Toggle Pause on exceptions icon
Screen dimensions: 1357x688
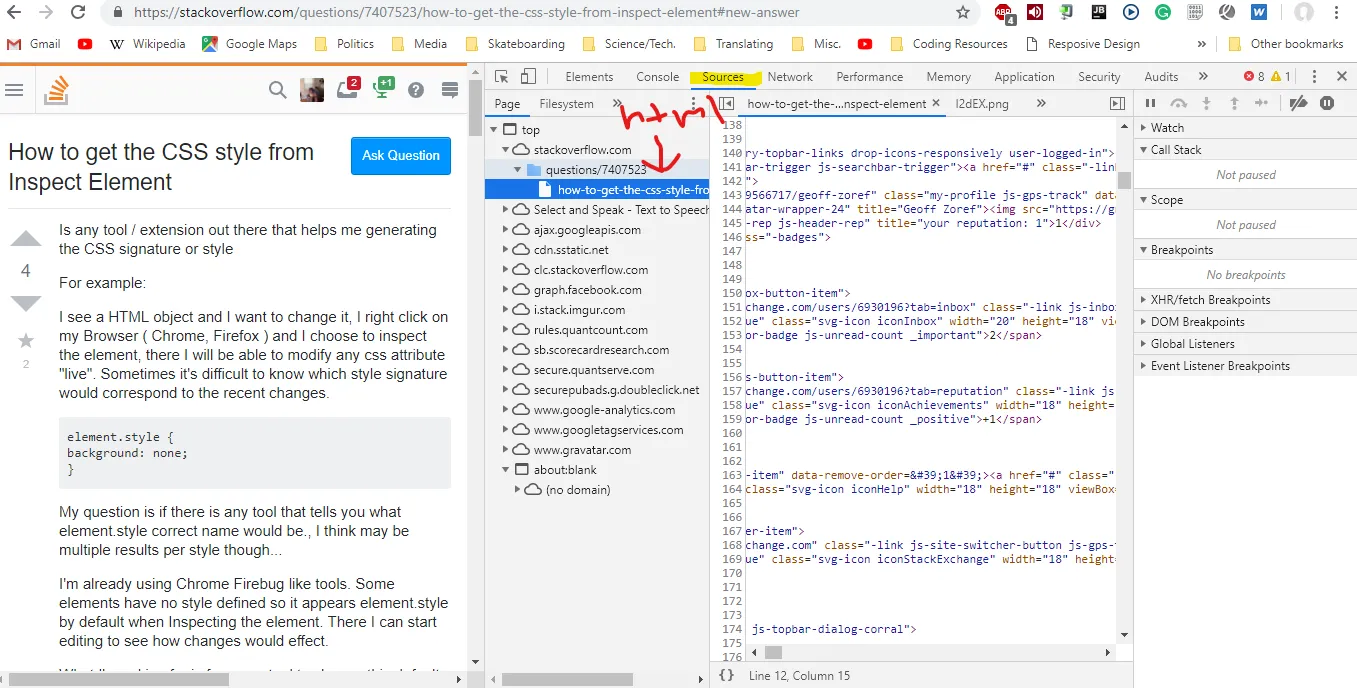tap(1327, 103)
